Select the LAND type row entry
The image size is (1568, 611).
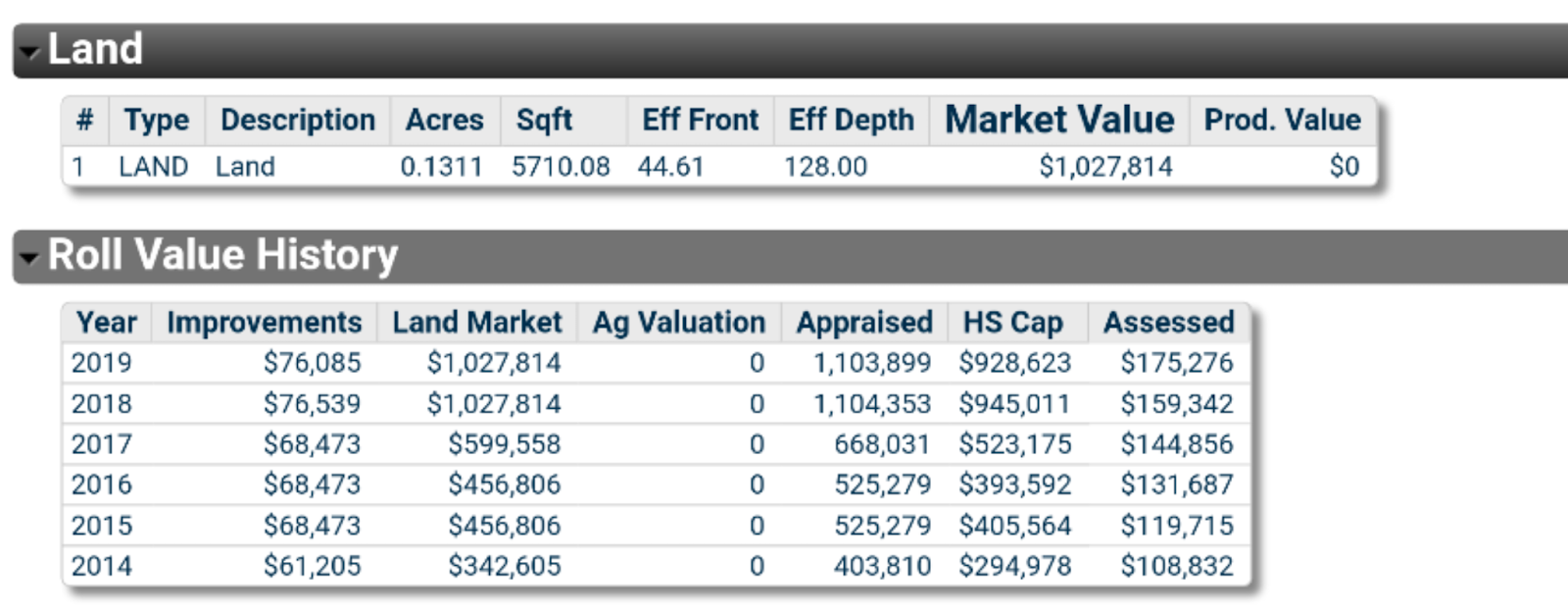719,167
